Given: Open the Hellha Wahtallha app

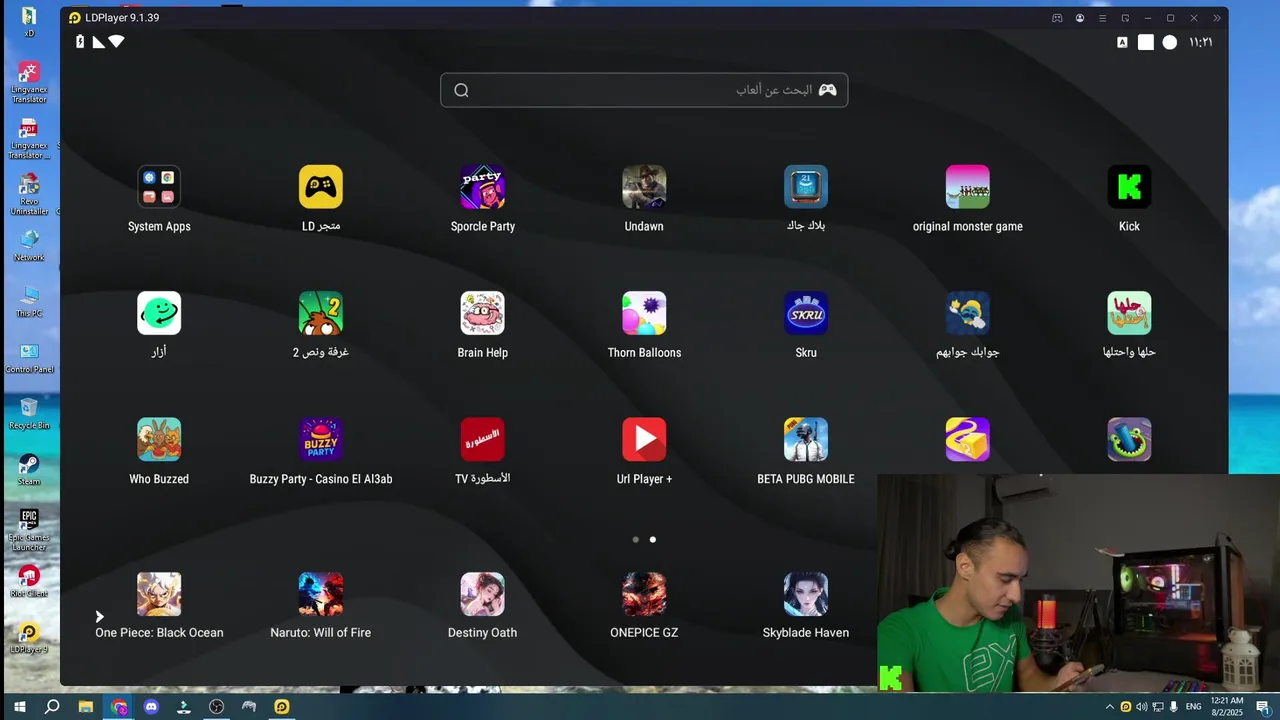Looking at the screenshot, I should pyautogui.click(x=1129, y=313).
